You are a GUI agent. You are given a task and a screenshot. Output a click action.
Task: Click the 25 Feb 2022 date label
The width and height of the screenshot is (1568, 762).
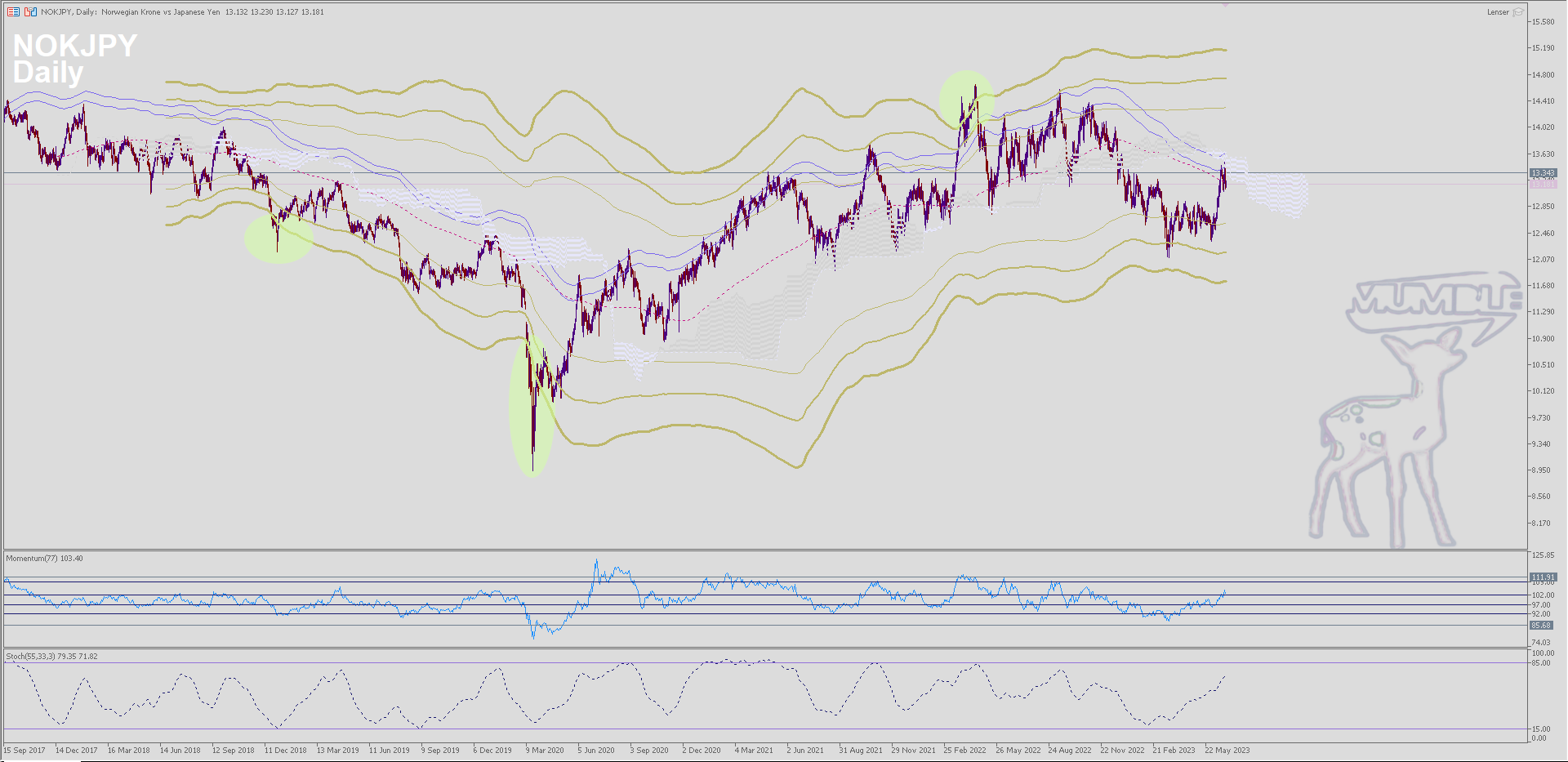coord(964,750)
